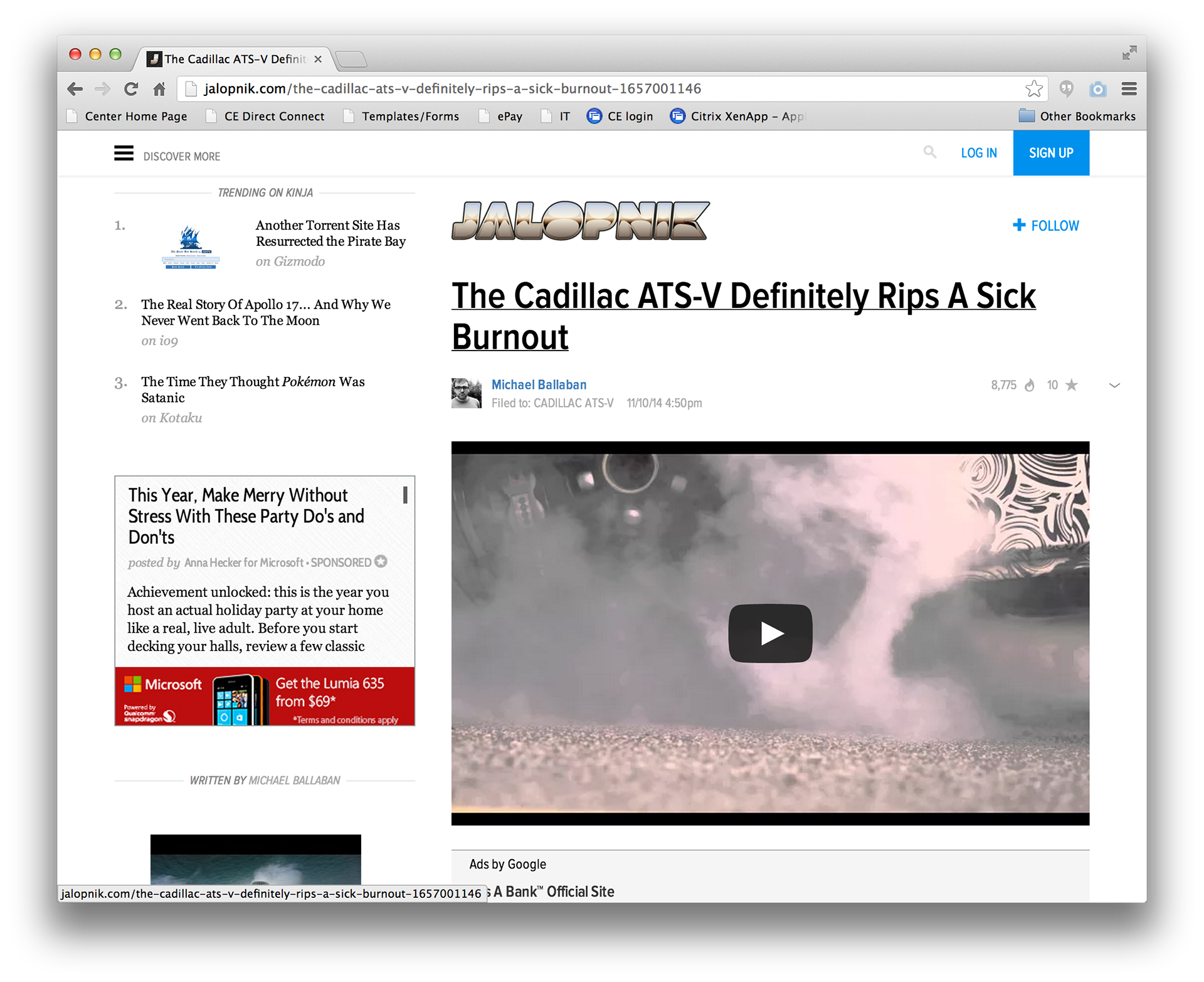
Task: Click the 11/10/14 4:50pm timestamp
Action: point(664,403)
